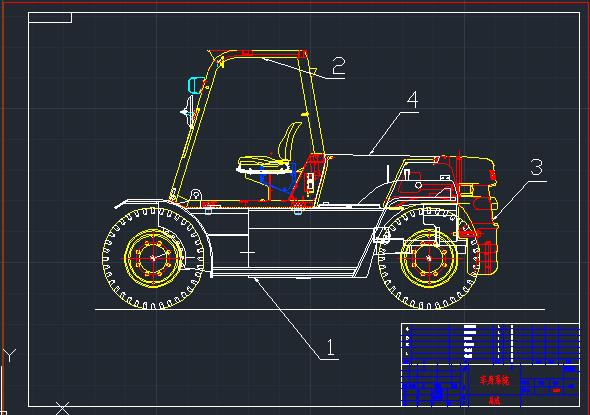Select the yellow seat backrest
The image size is (590, 415).
tap(290, 141)
